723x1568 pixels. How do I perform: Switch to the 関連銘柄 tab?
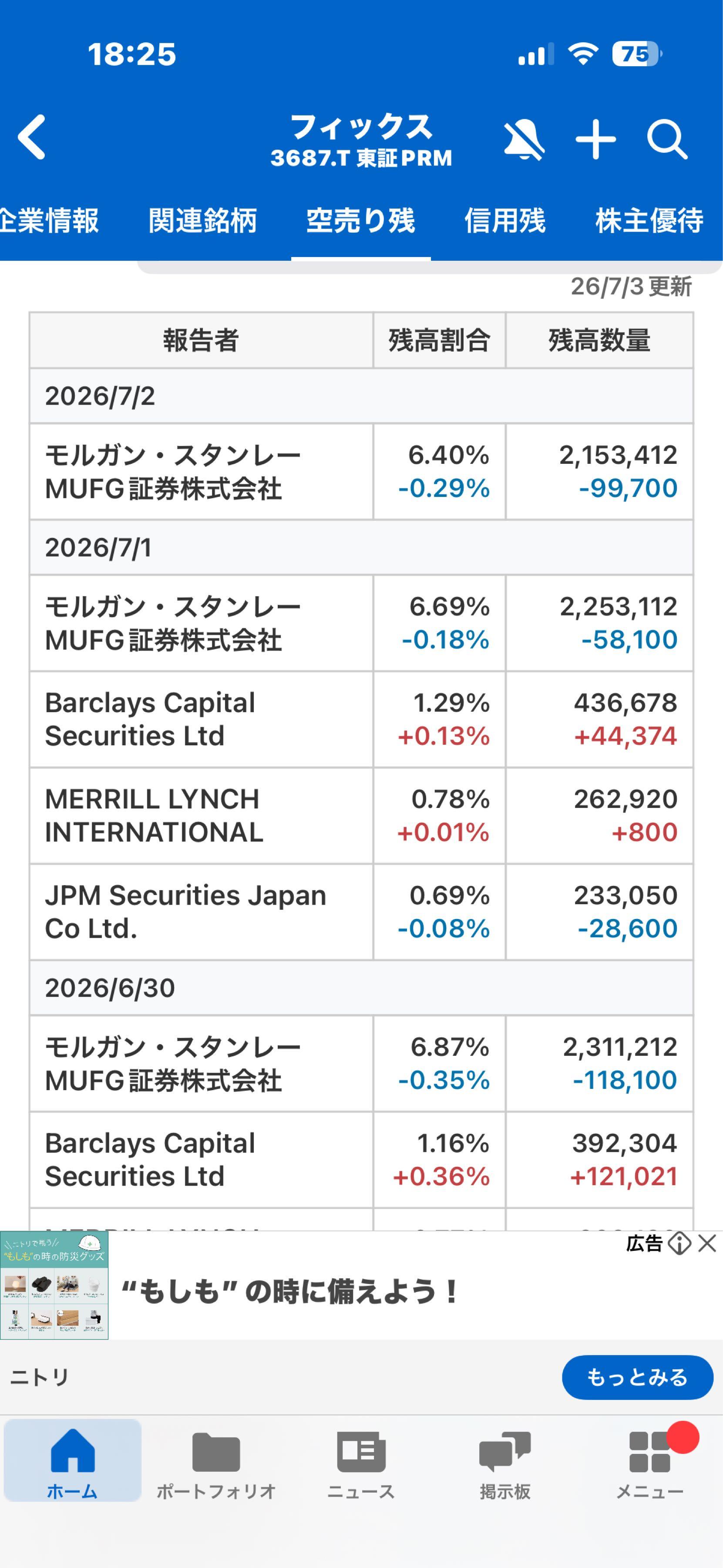tap(202, 220)
